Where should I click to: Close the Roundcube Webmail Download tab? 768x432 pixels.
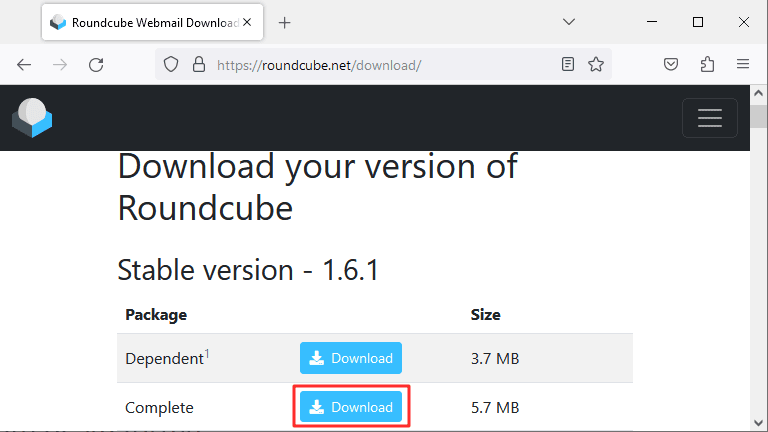tap(247, 23)
